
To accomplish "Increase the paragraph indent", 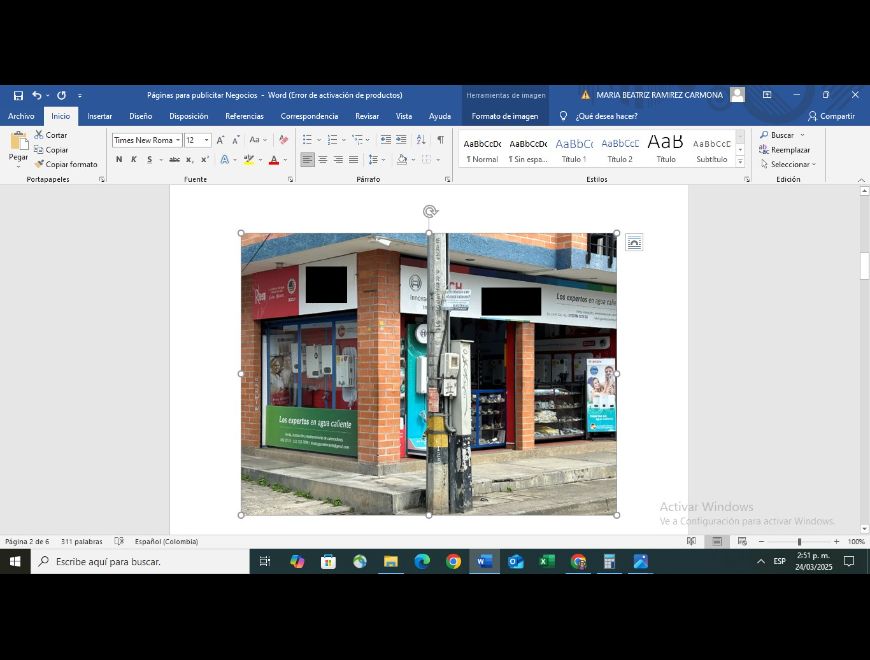I will pyautogui.click(x=401, y=140).
